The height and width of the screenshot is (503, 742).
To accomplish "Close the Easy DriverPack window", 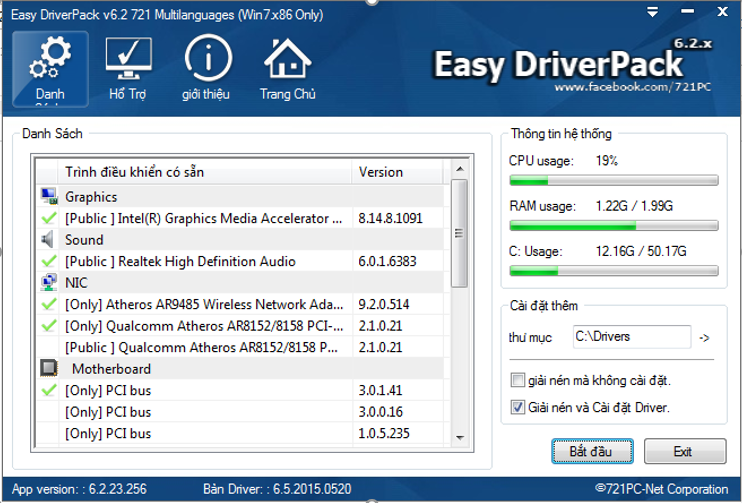I will (x=722, y=11).
